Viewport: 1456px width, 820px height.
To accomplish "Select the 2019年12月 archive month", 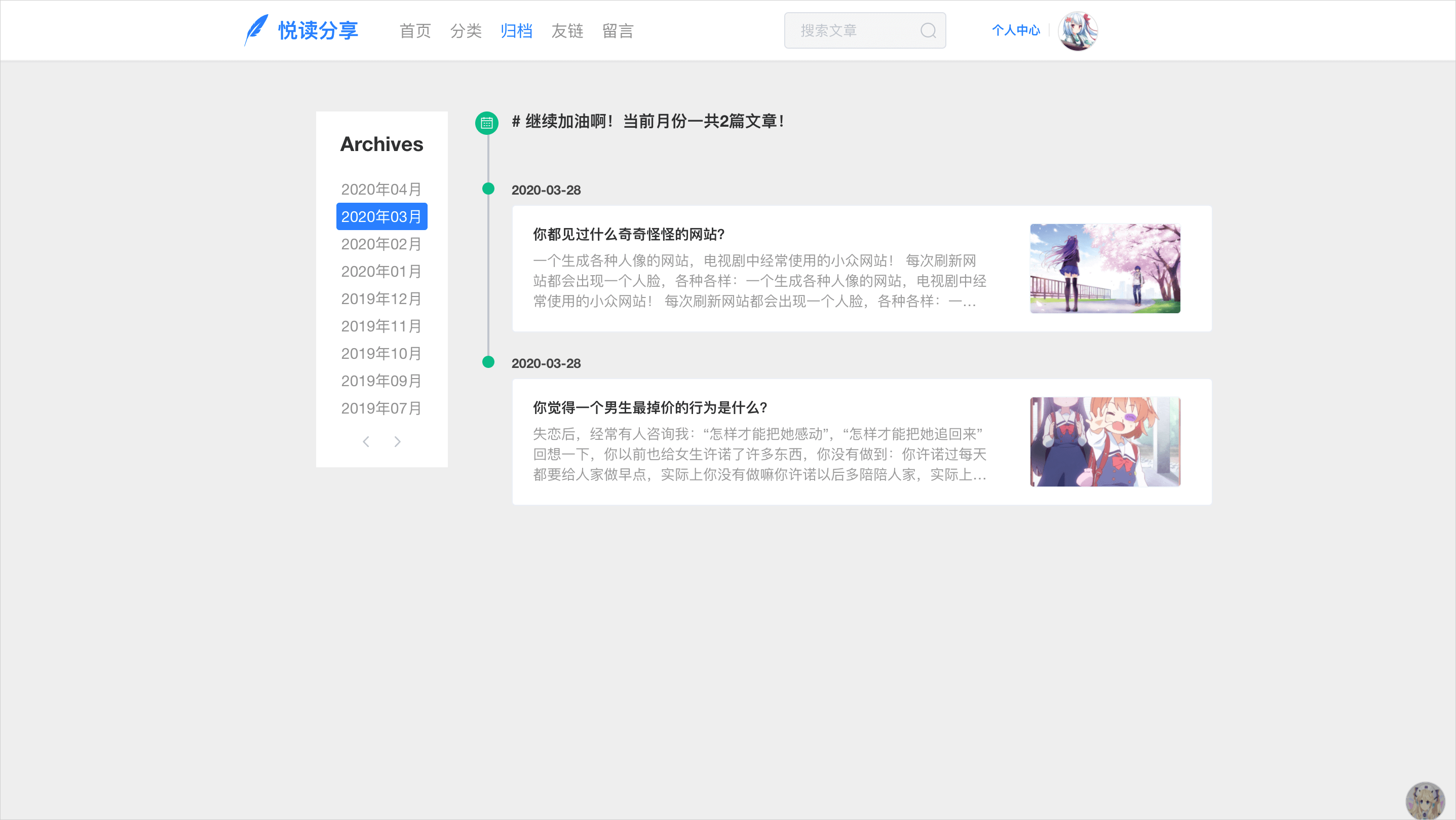I will point(381,299).
